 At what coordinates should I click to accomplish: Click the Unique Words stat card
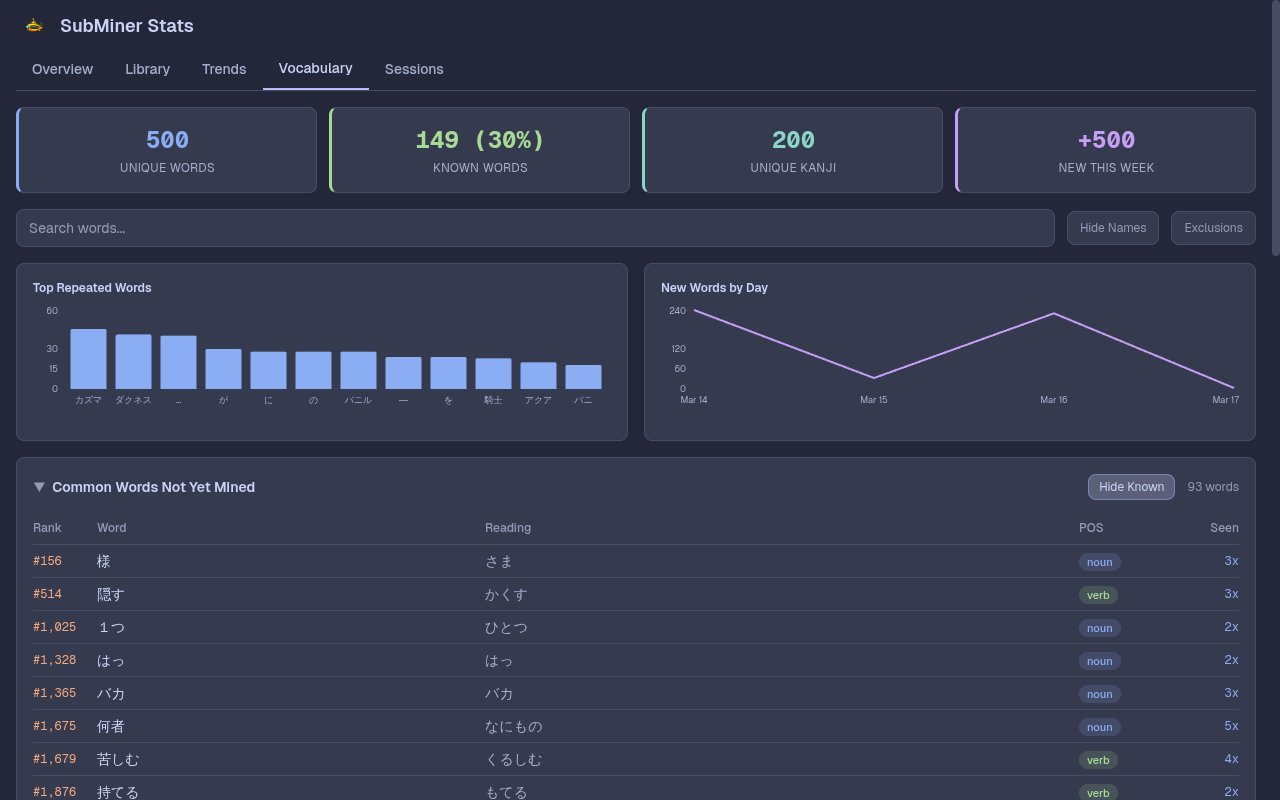click(167, 150)
